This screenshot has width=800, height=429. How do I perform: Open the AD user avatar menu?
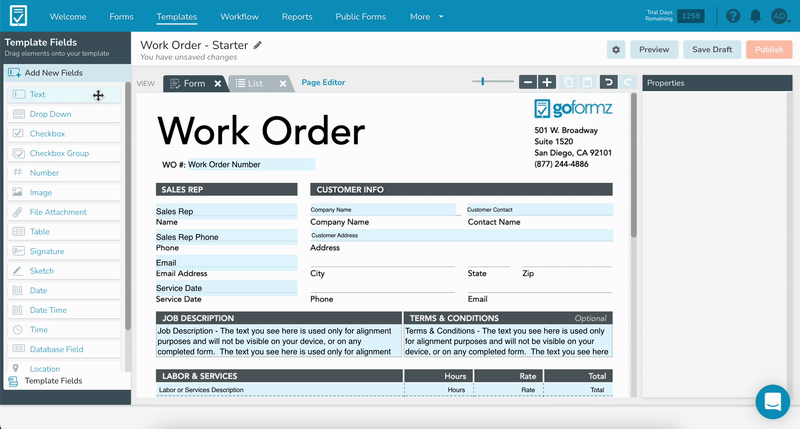pos(780,16)
